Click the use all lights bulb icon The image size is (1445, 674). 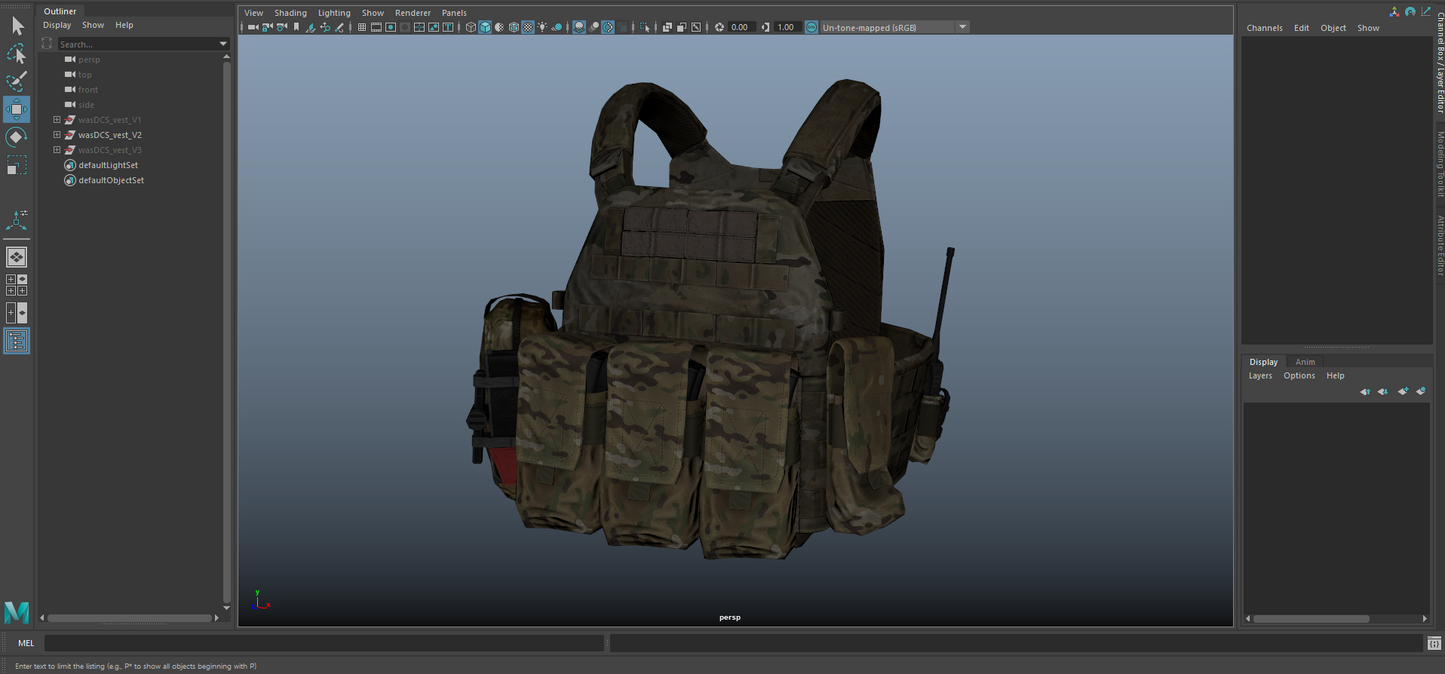(542, 27)
